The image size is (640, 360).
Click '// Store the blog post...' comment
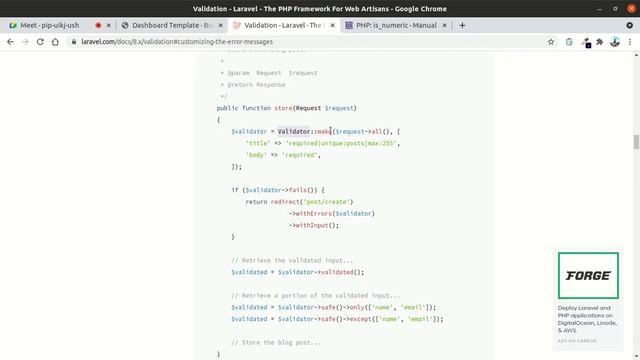click(276, 342)
